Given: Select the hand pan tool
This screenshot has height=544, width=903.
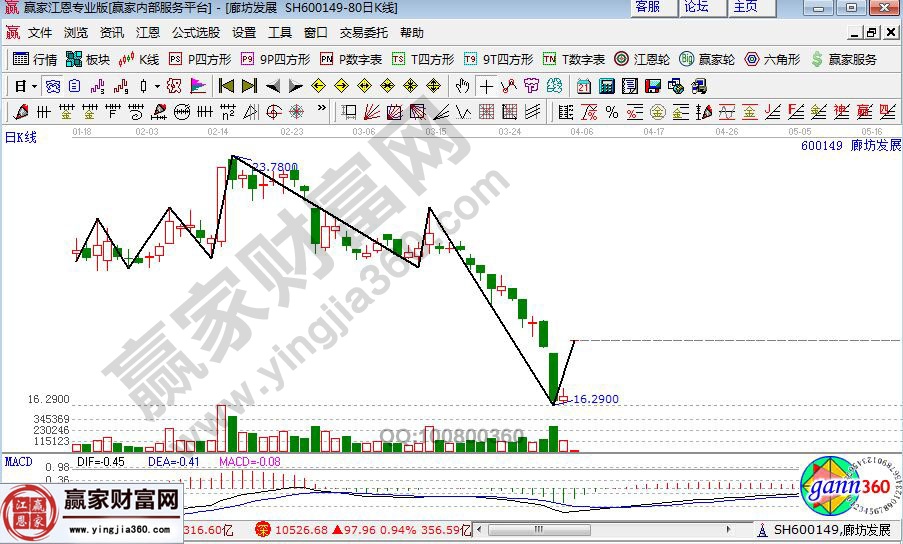Looking at the screenshot, I should [x=463, y=85].
